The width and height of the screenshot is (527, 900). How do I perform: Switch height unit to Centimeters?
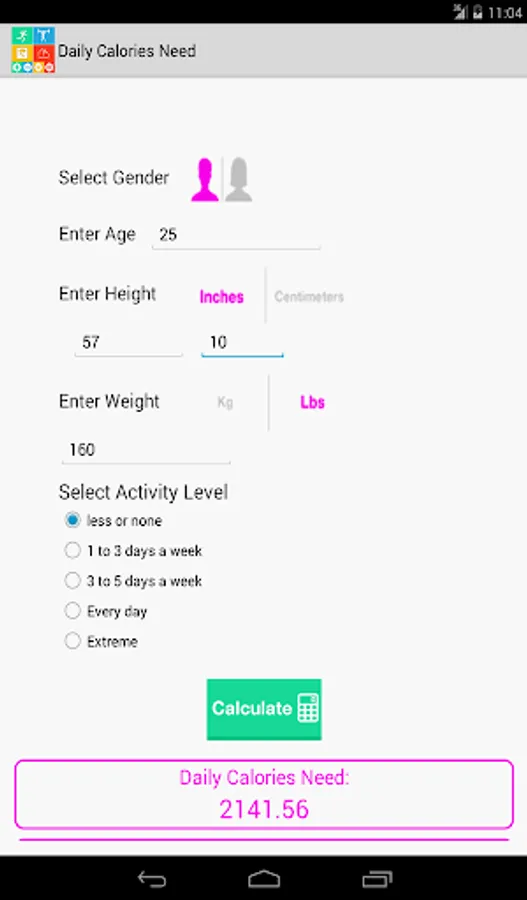[x=309, y=297]
